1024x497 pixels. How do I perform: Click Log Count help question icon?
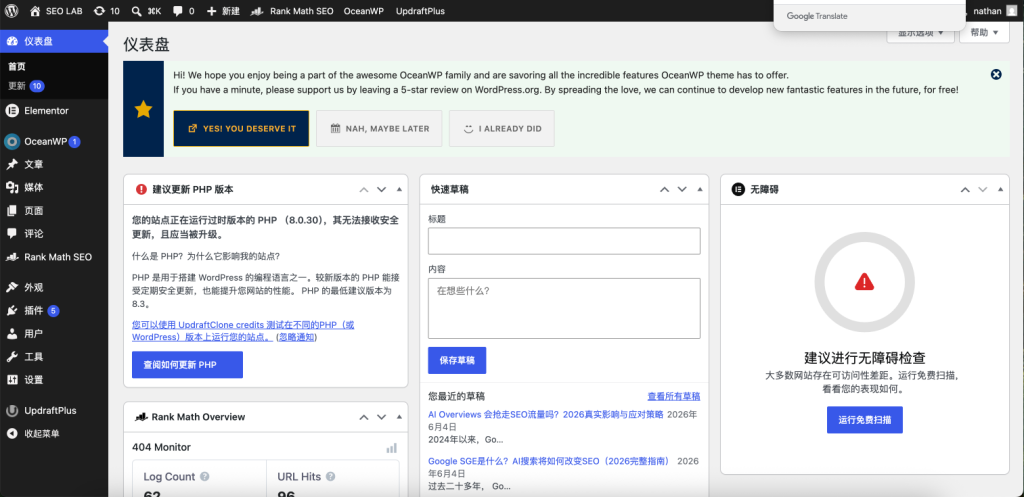click(204, 477)
